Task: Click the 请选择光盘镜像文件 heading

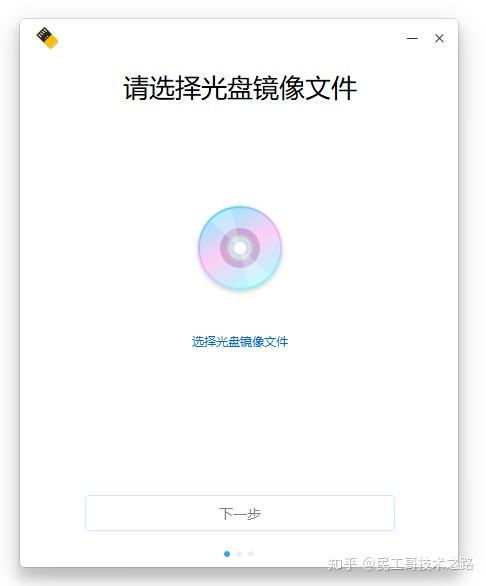Action: (240, 88)
